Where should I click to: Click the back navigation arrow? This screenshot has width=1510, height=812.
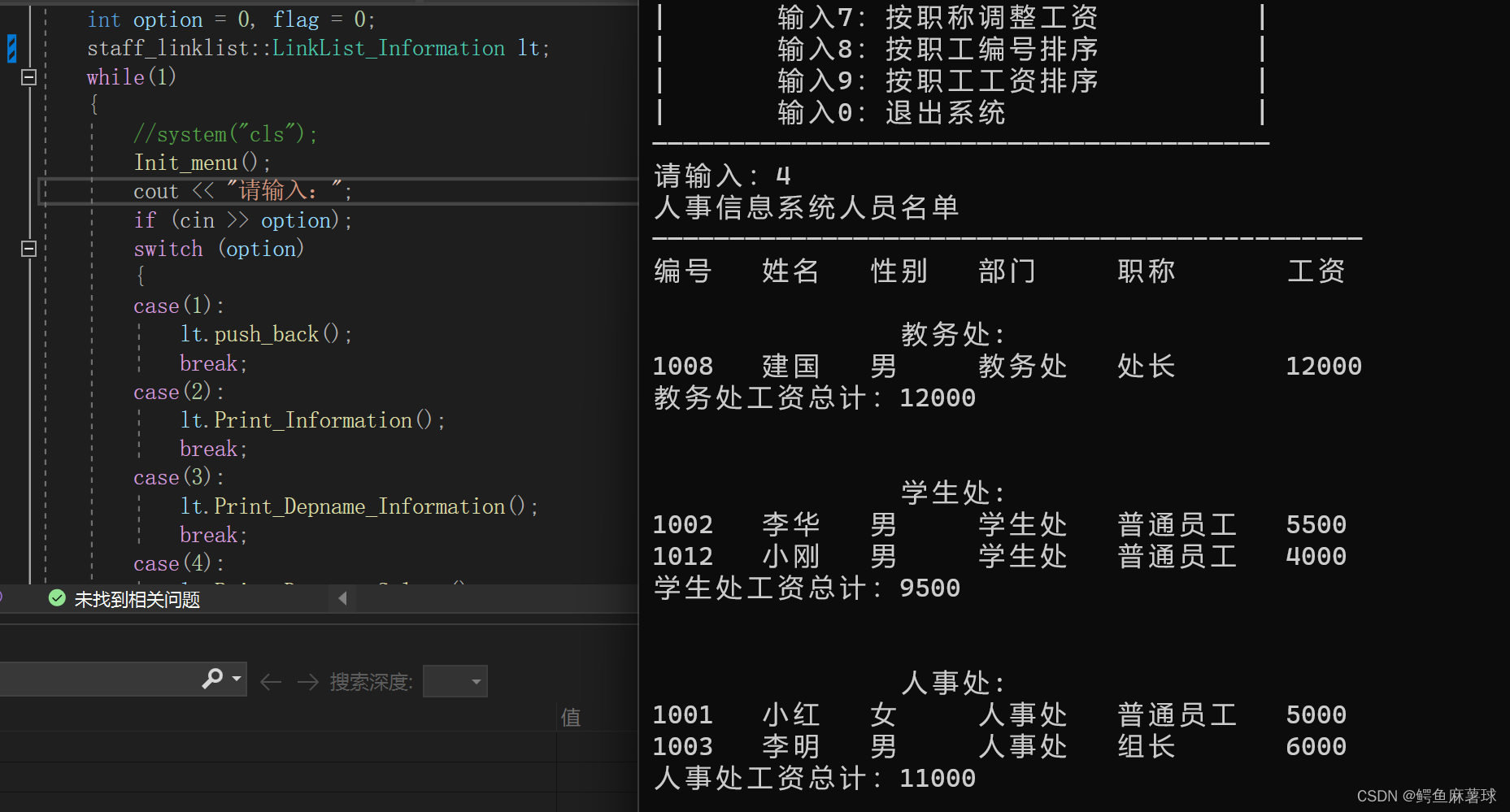pyautogui.click(x=271, y=681)
